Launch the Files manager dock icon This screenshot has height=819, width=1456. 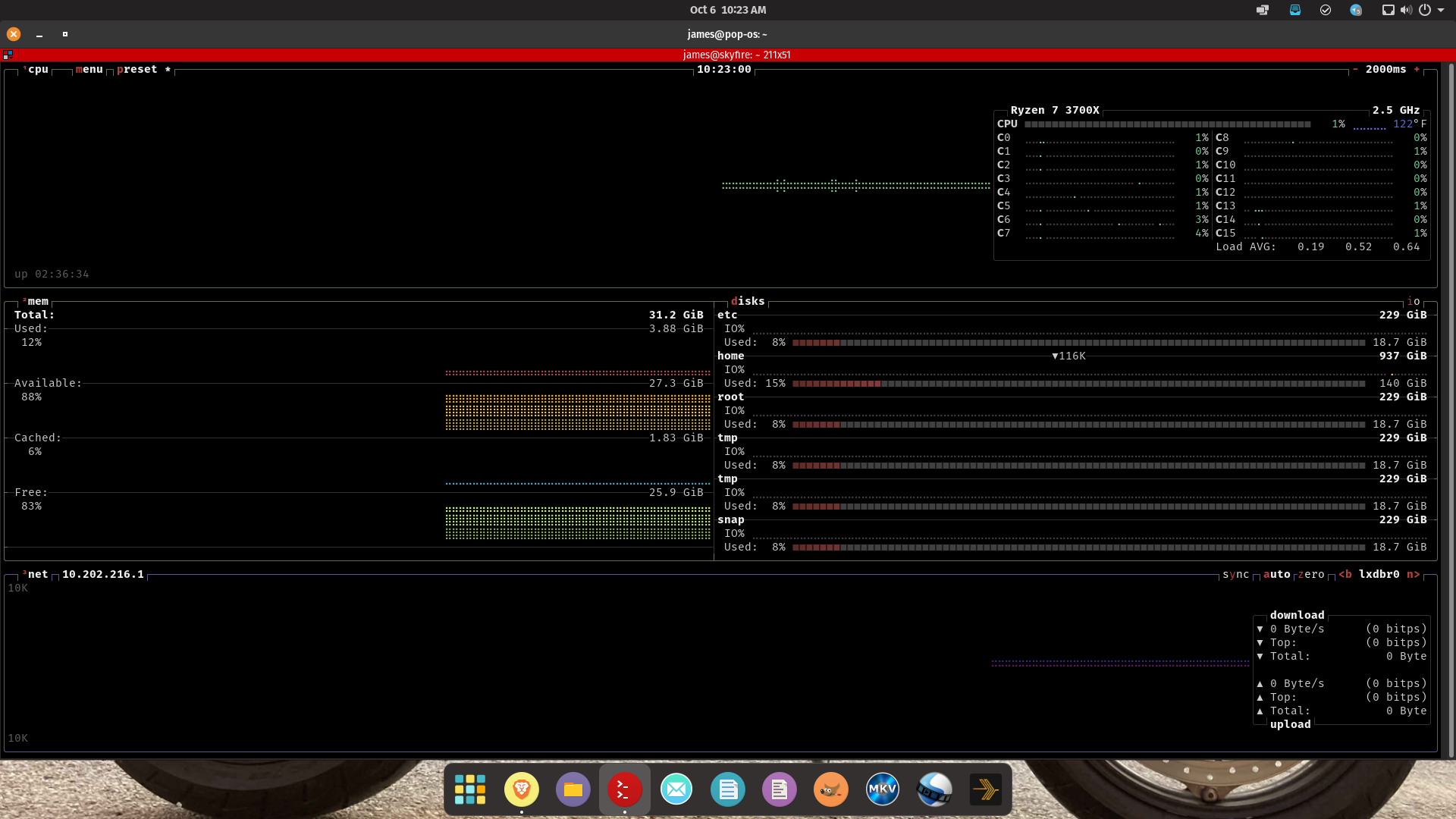[x=573, y=789]
